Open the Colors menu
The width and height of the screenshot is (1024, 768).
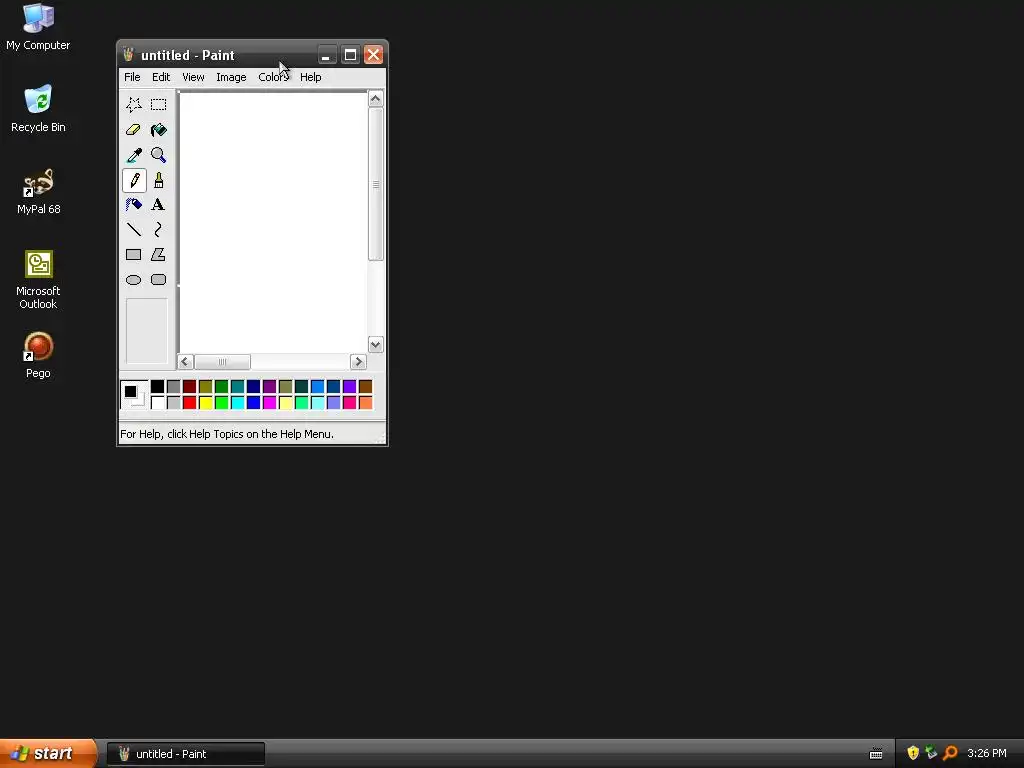[x=273, y=77]
